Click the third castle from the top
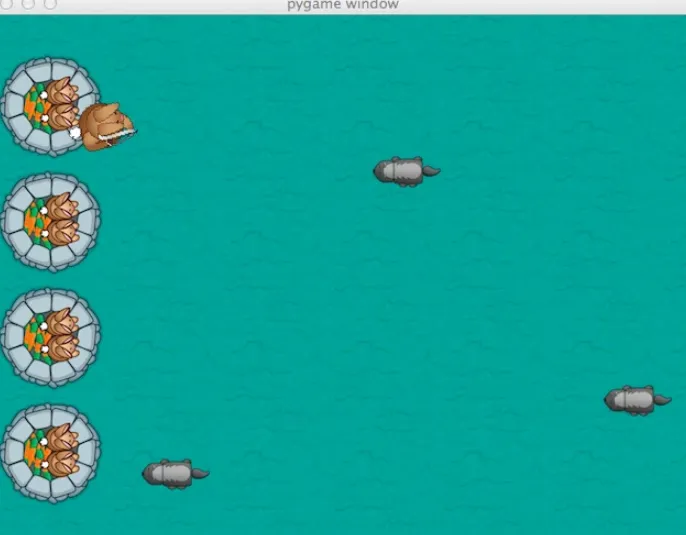Image resolution: width=686 pixels, height=535 pixels. pos(51,338)
